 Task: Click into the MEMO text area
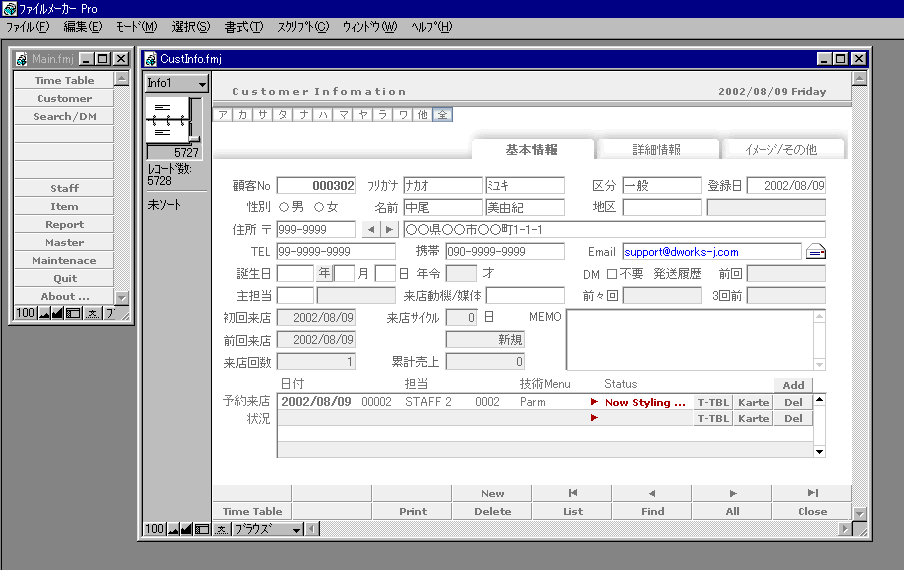pos(690,340)
